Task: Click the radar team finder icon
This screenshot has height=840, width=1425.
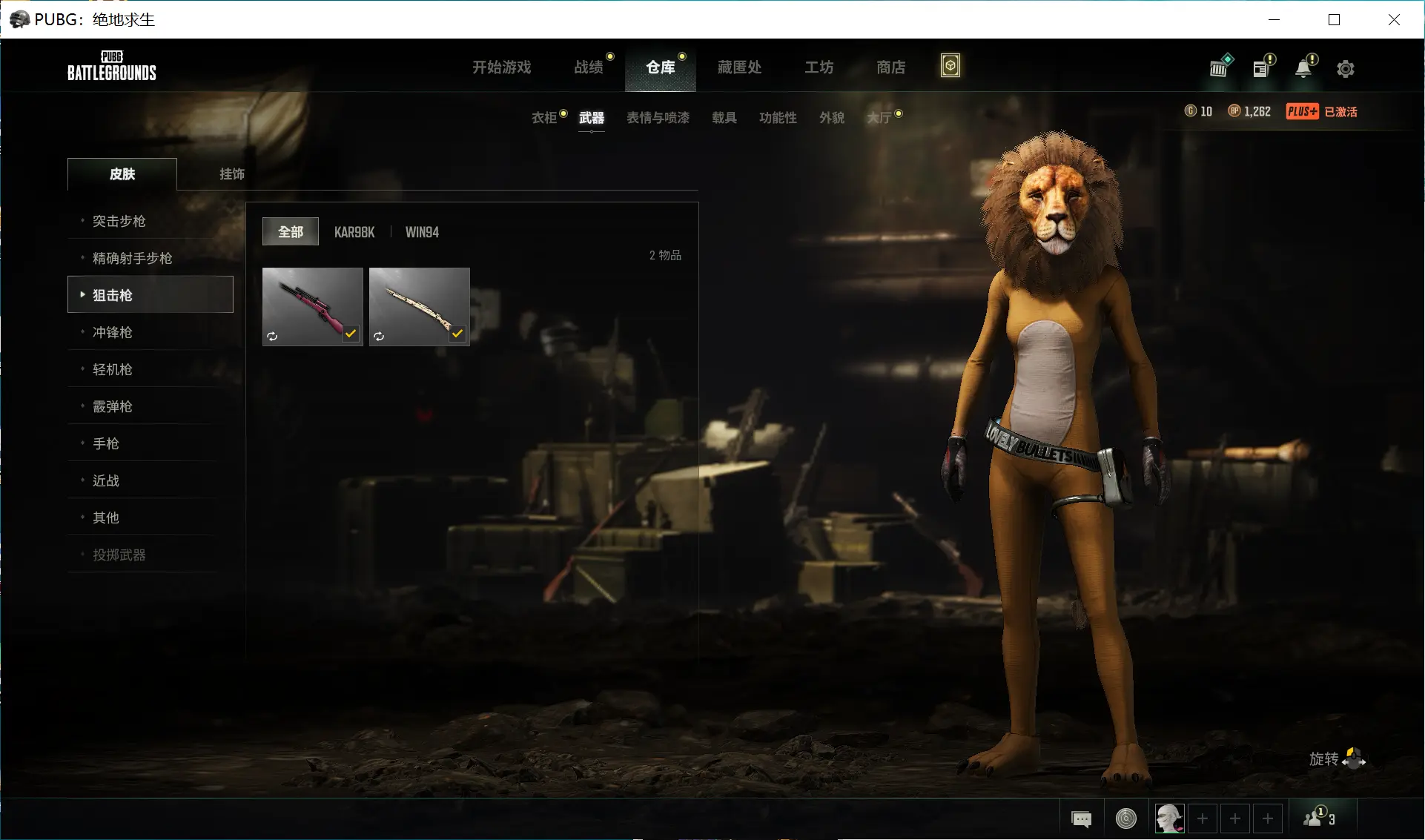Action: (x=1125, y=818)
